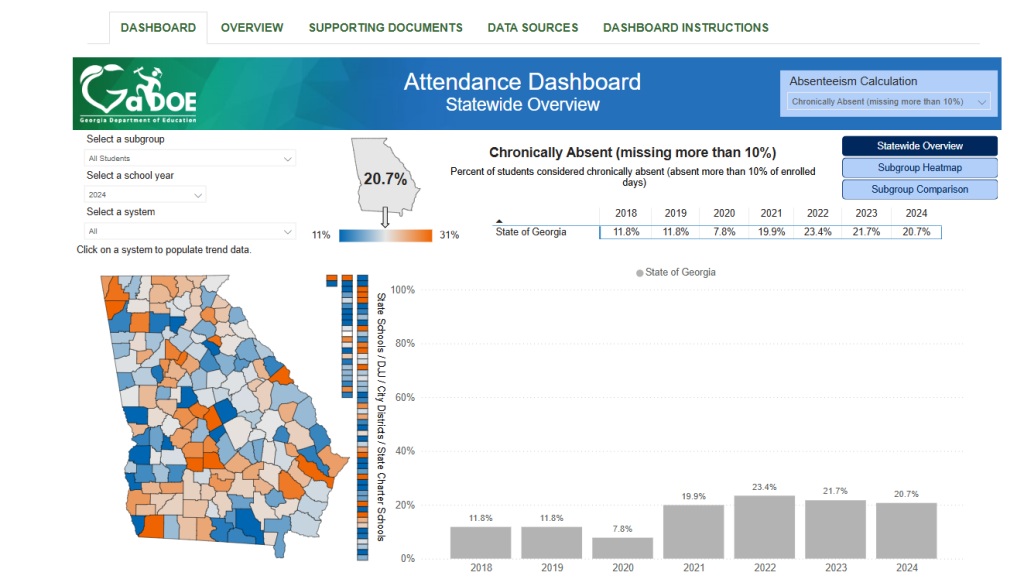Select the State of Georgia table row label

(531, 232)
